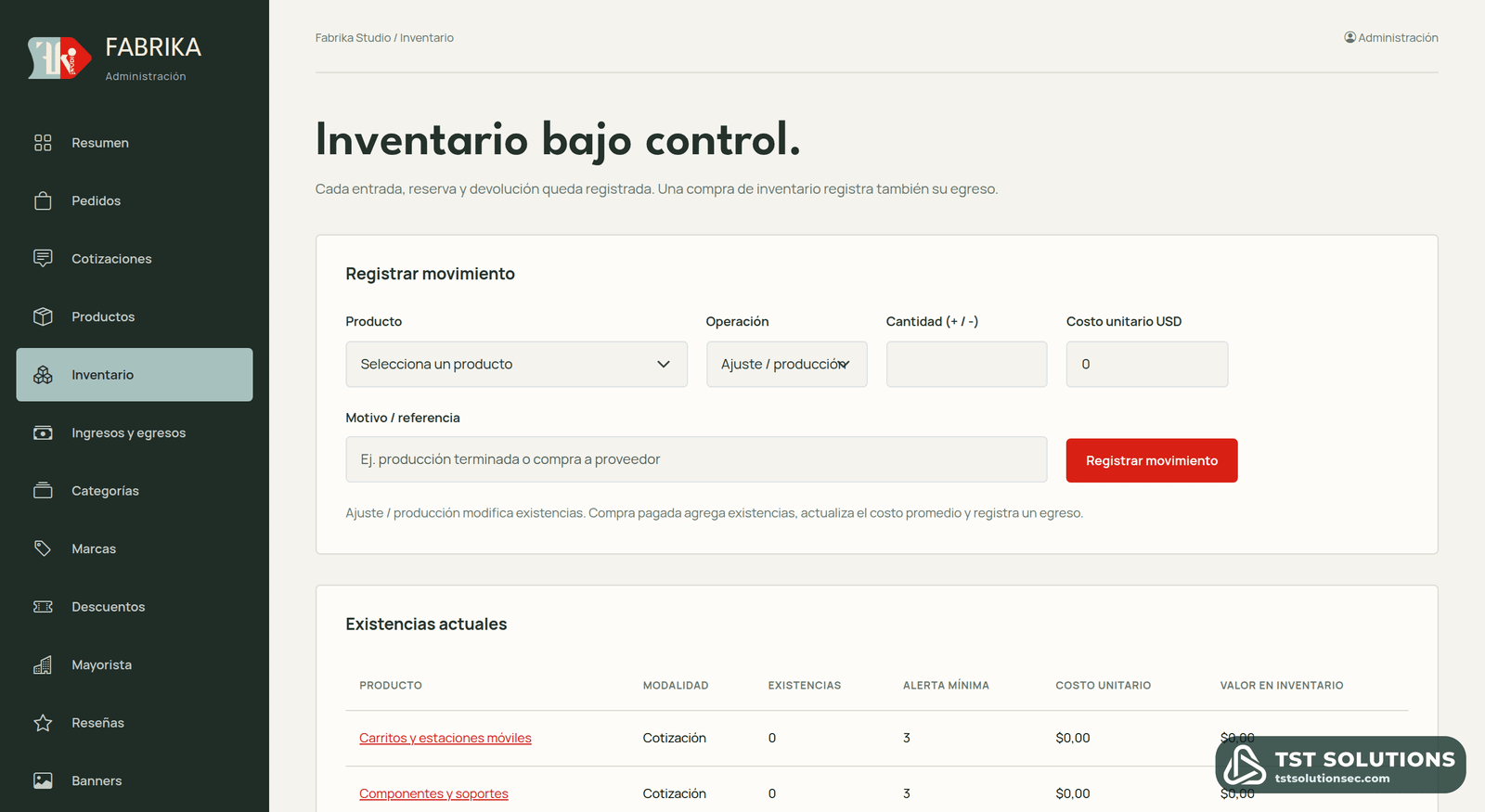
Task: Click the ALERTA MÍNIMA column header
Action: pos(946,686)
